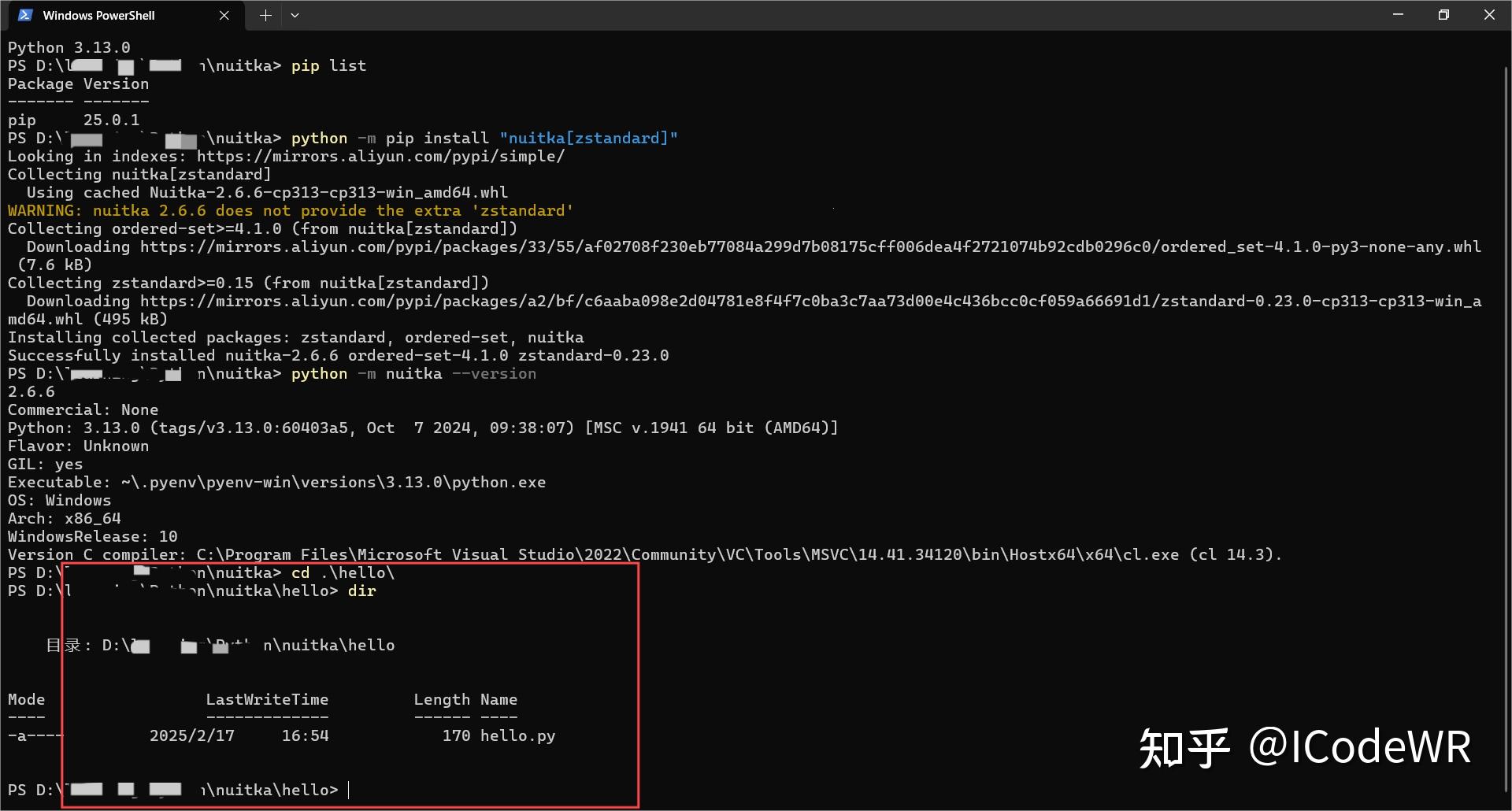
Task: Click the minimize window icon
Action: click(1397, 14)
